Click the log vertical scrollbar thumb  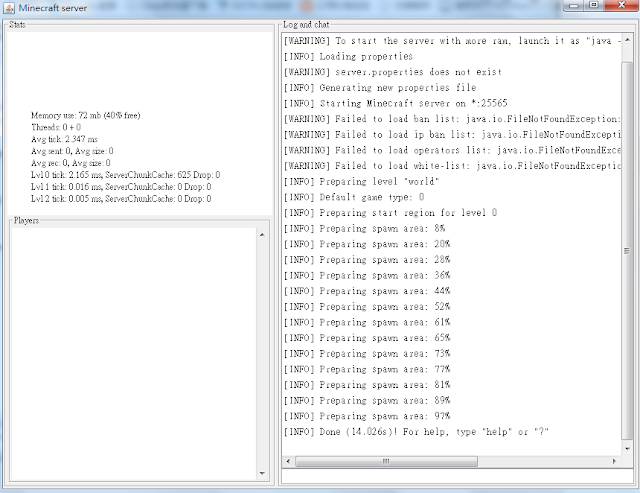627,251
